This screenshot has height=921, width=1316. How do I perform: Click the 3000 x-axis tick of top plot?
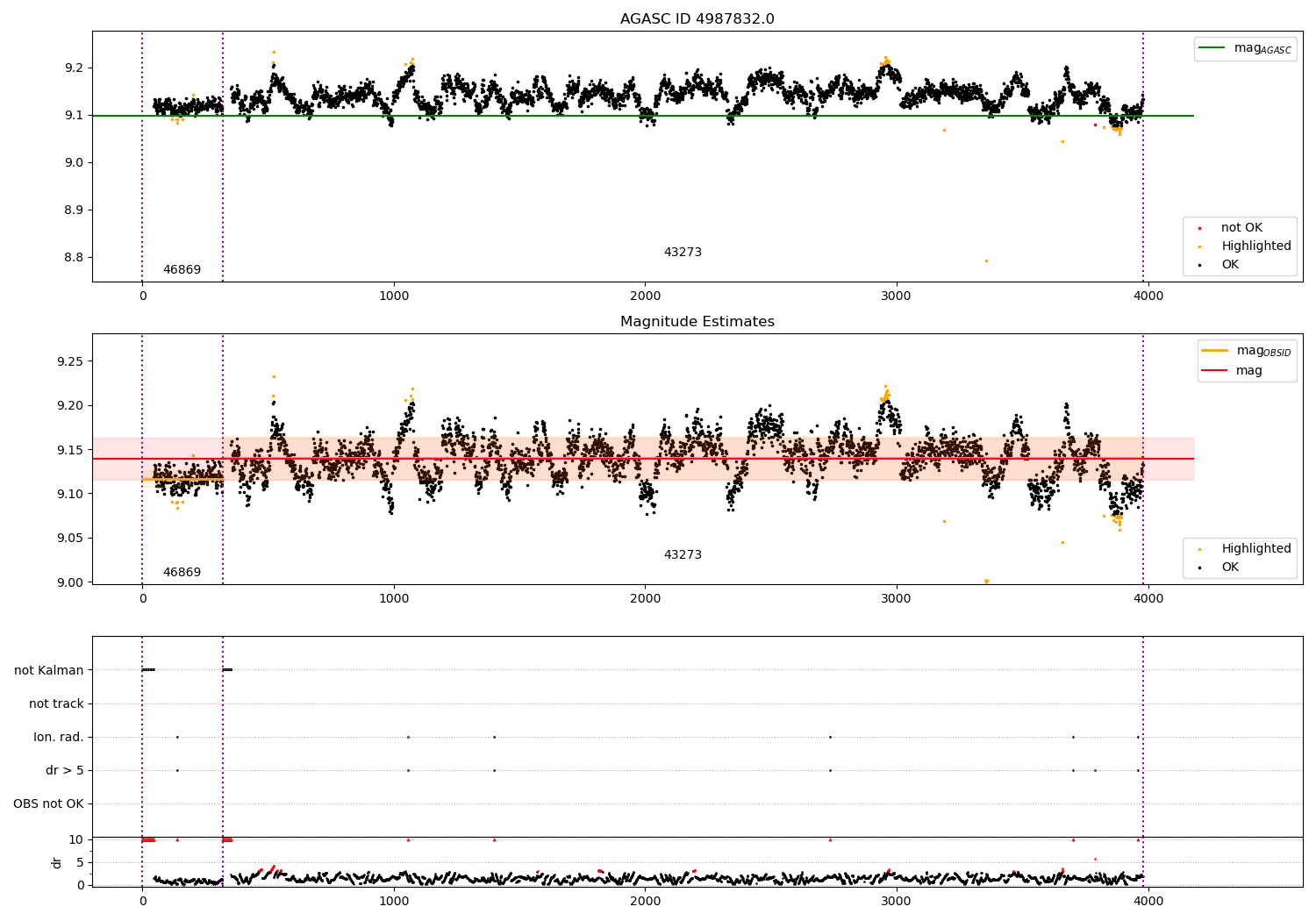(x=897, y=296)
